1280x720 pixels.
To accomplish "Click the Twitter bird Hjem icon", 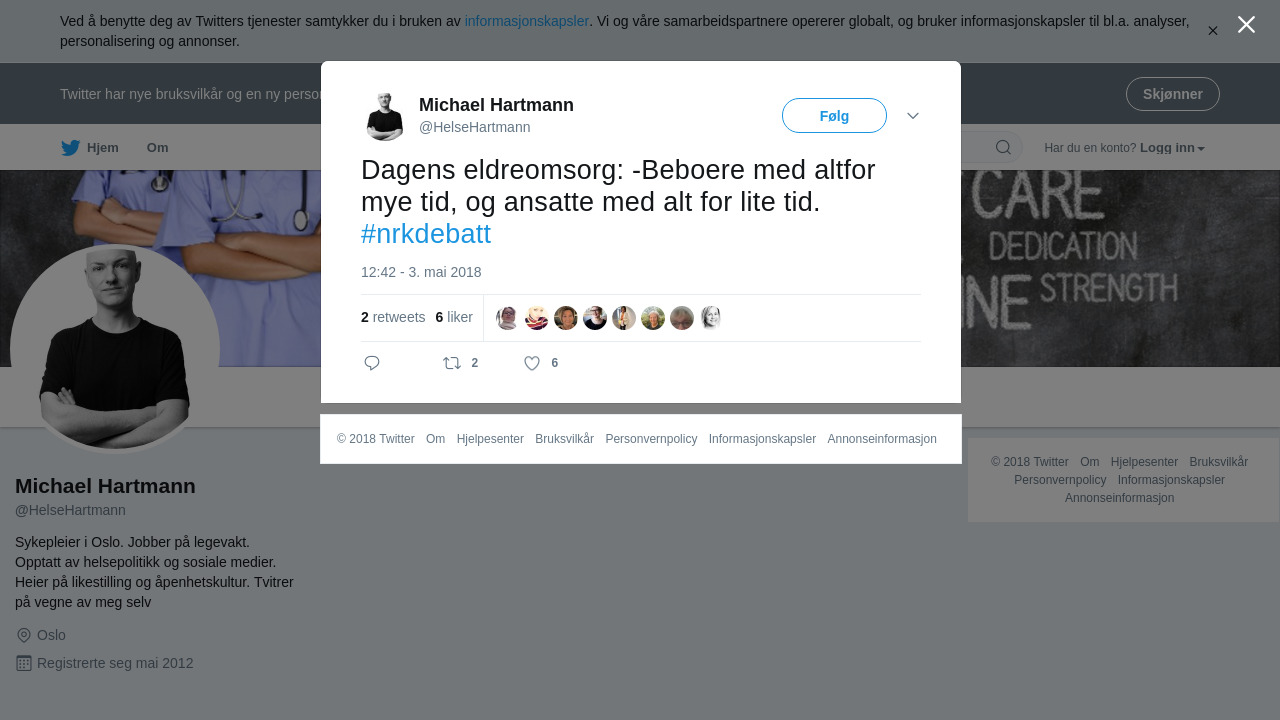I will tap(70, 148).
